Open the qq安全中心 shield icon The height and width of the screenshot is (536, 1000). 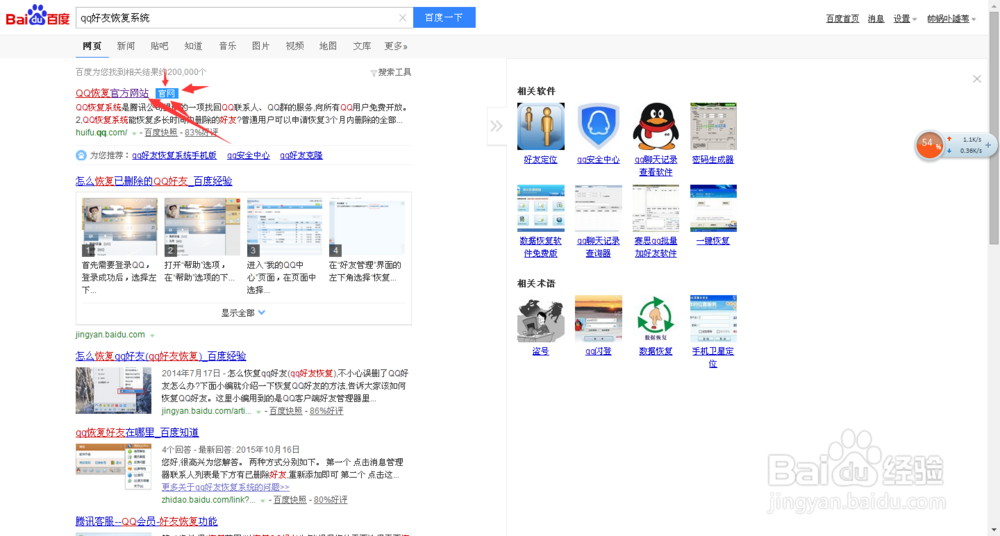coord(598,126)
